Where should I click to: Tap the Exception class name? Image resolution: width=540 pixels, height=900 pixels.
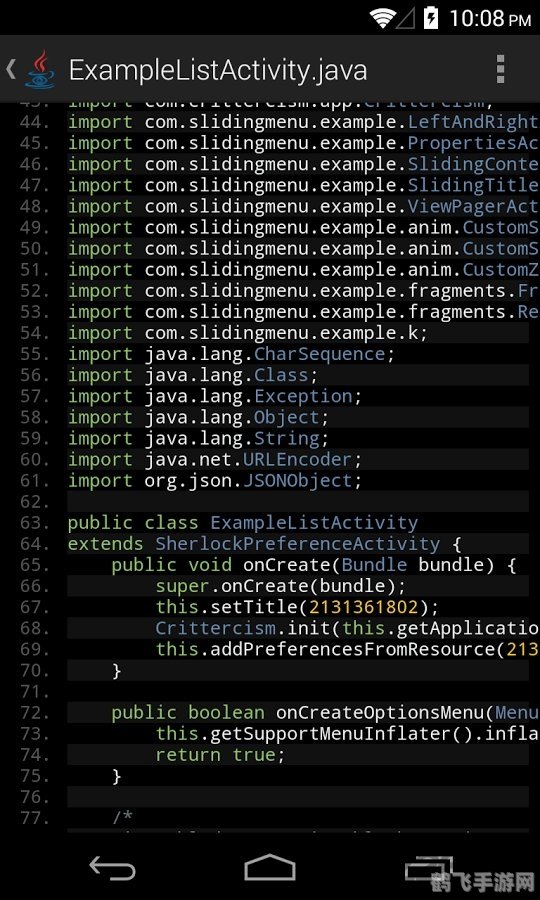303,397
